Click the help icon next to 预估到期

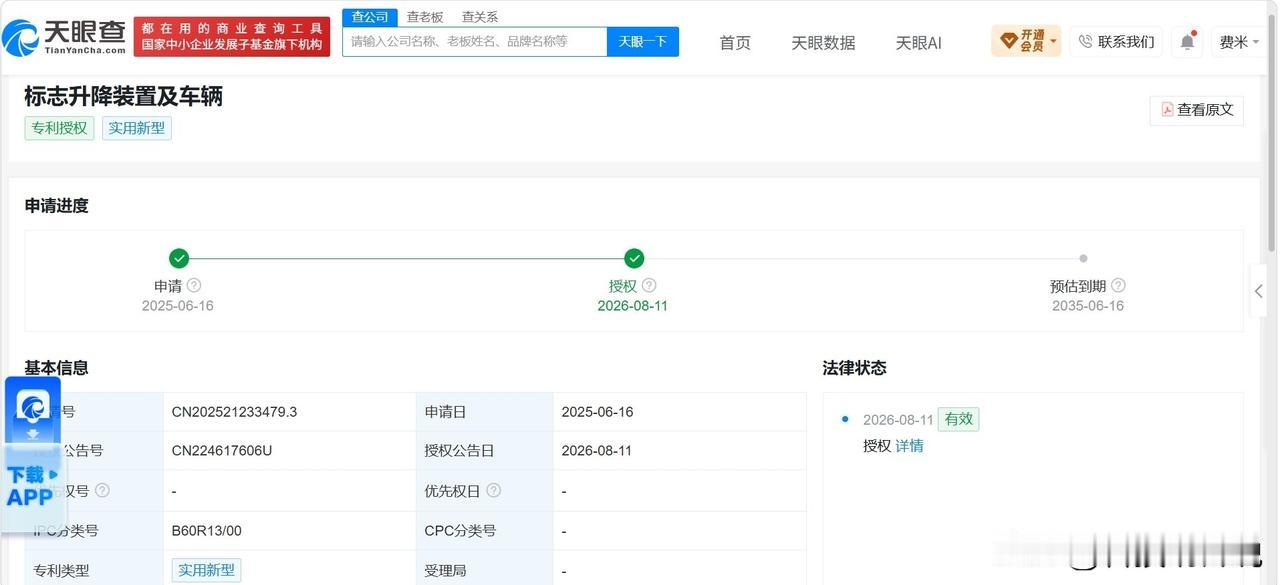pos(1118,285)
